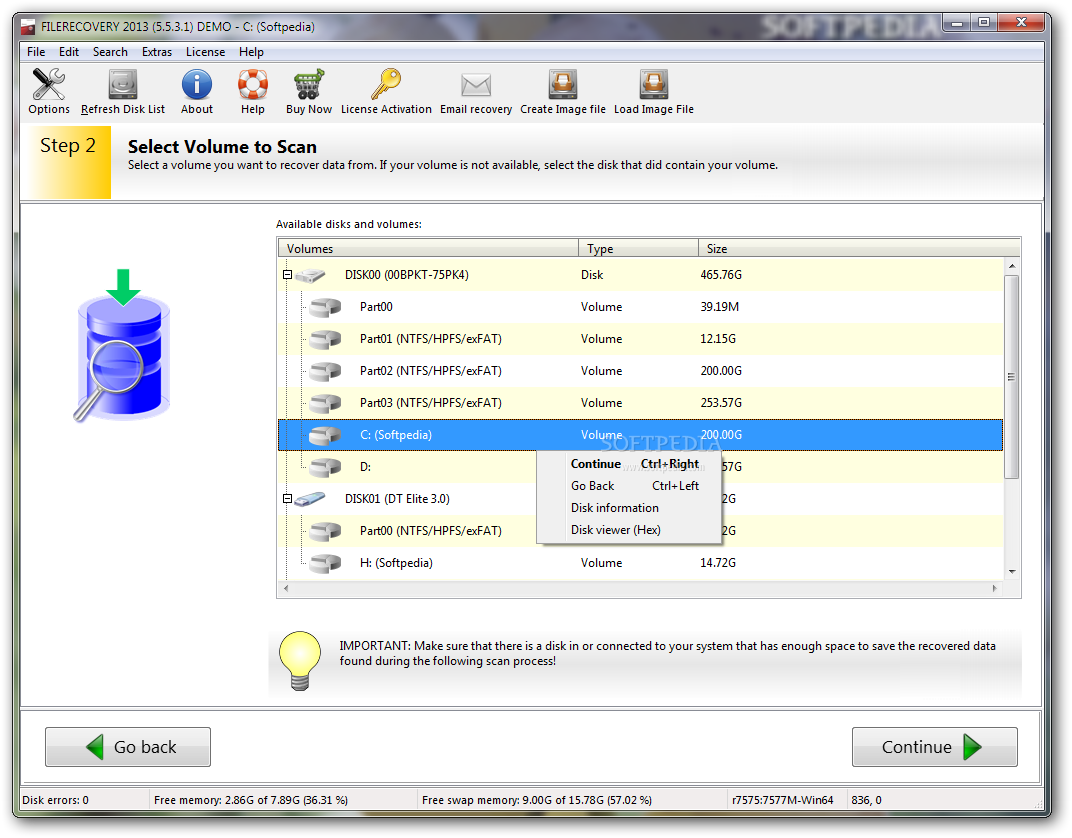Select Part02 (NTFS/HPFS/exFAT) volume
1072x838 pixels.
[x=641, y=371]
